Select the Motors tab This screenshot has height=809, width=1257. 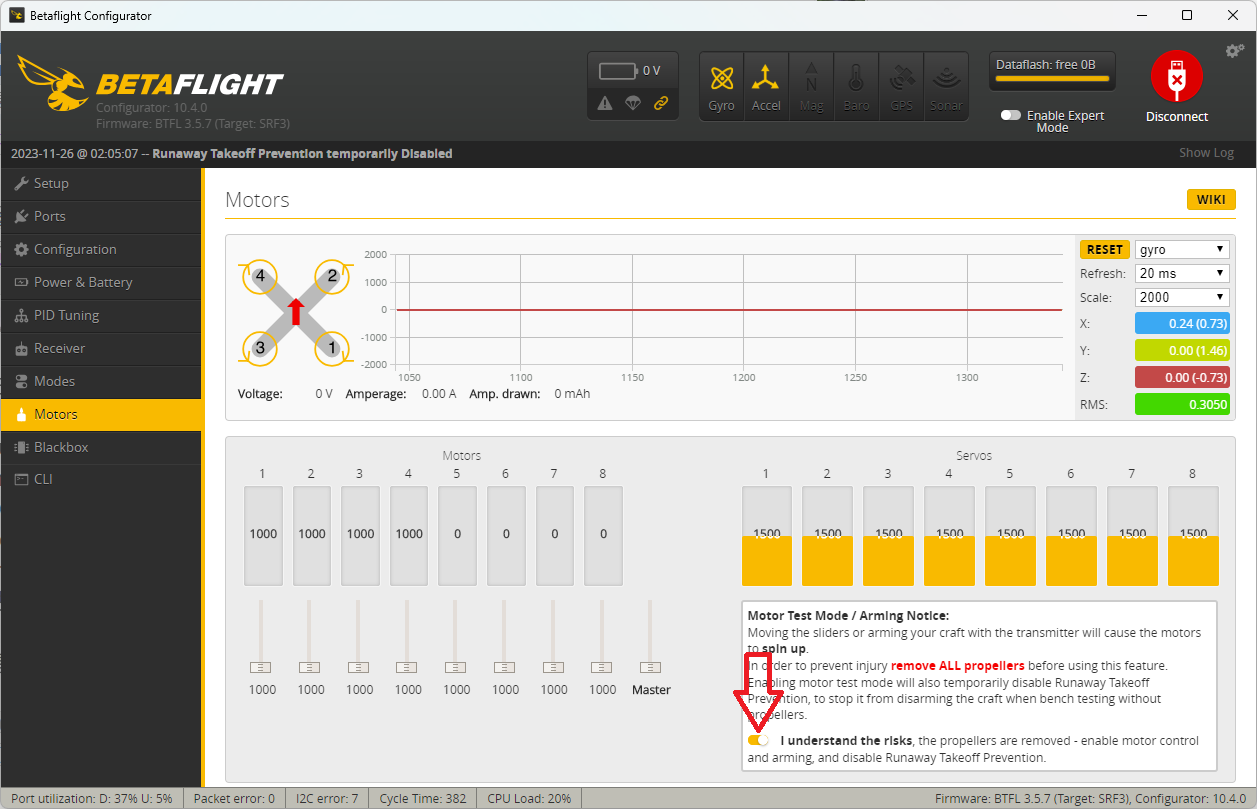point(101,414)
